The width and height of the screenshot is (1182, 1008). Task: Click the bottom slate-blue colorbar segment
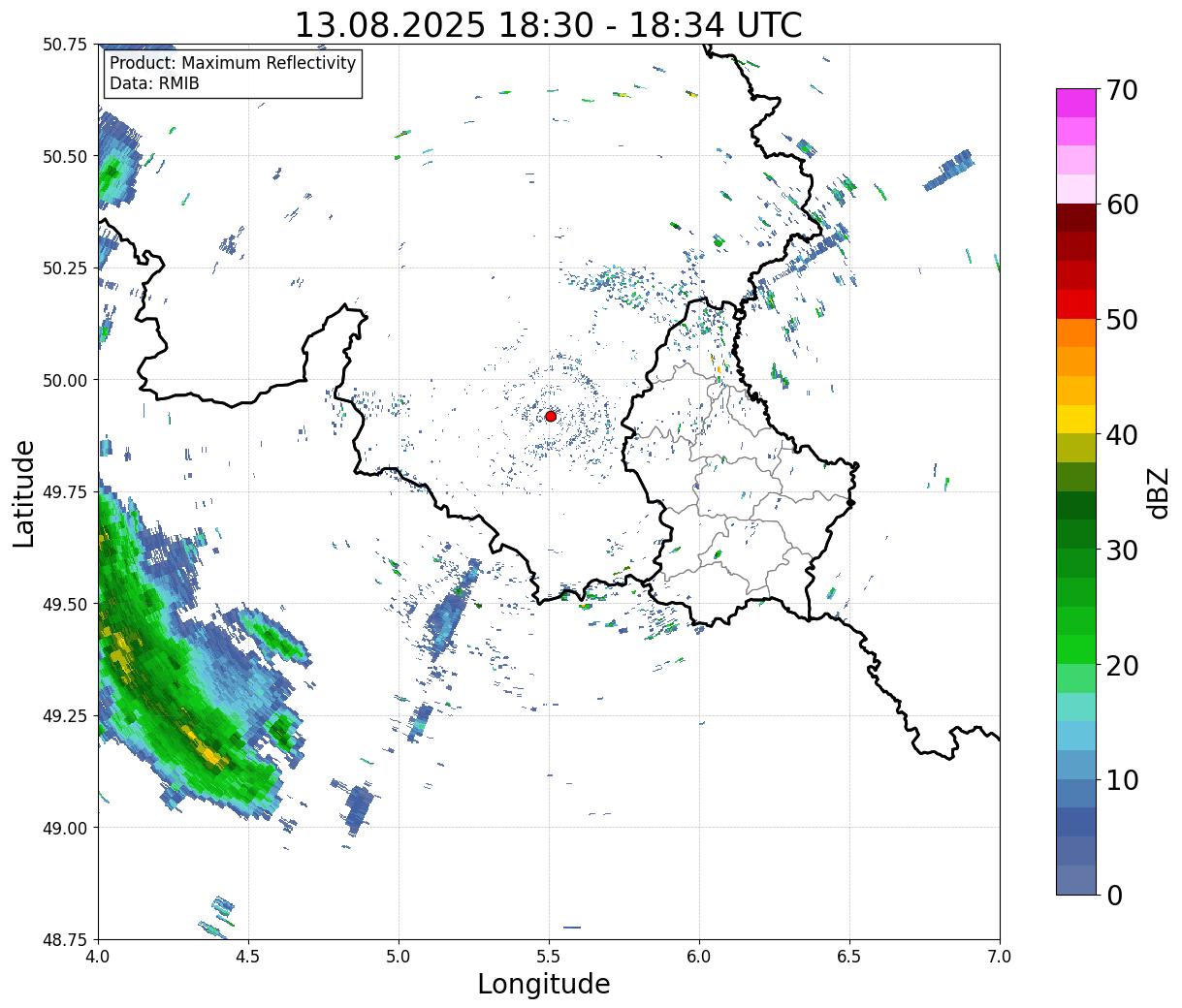coord(1076,879)
